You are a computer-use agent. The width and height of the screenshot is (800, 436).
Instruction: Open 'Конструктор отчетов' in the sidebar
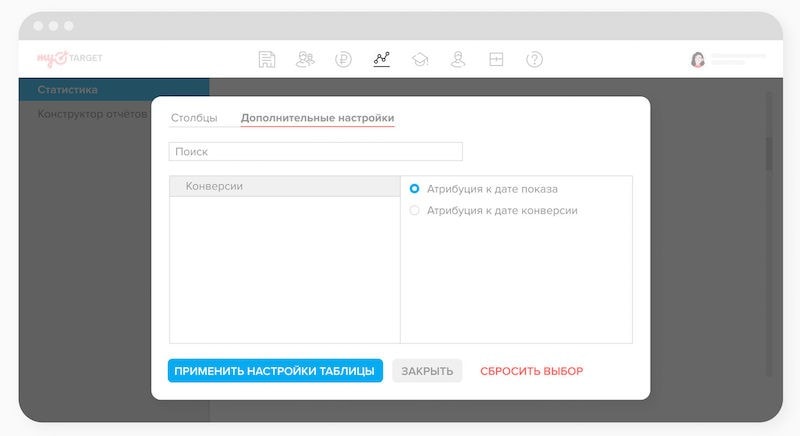(x=92, y=114)
